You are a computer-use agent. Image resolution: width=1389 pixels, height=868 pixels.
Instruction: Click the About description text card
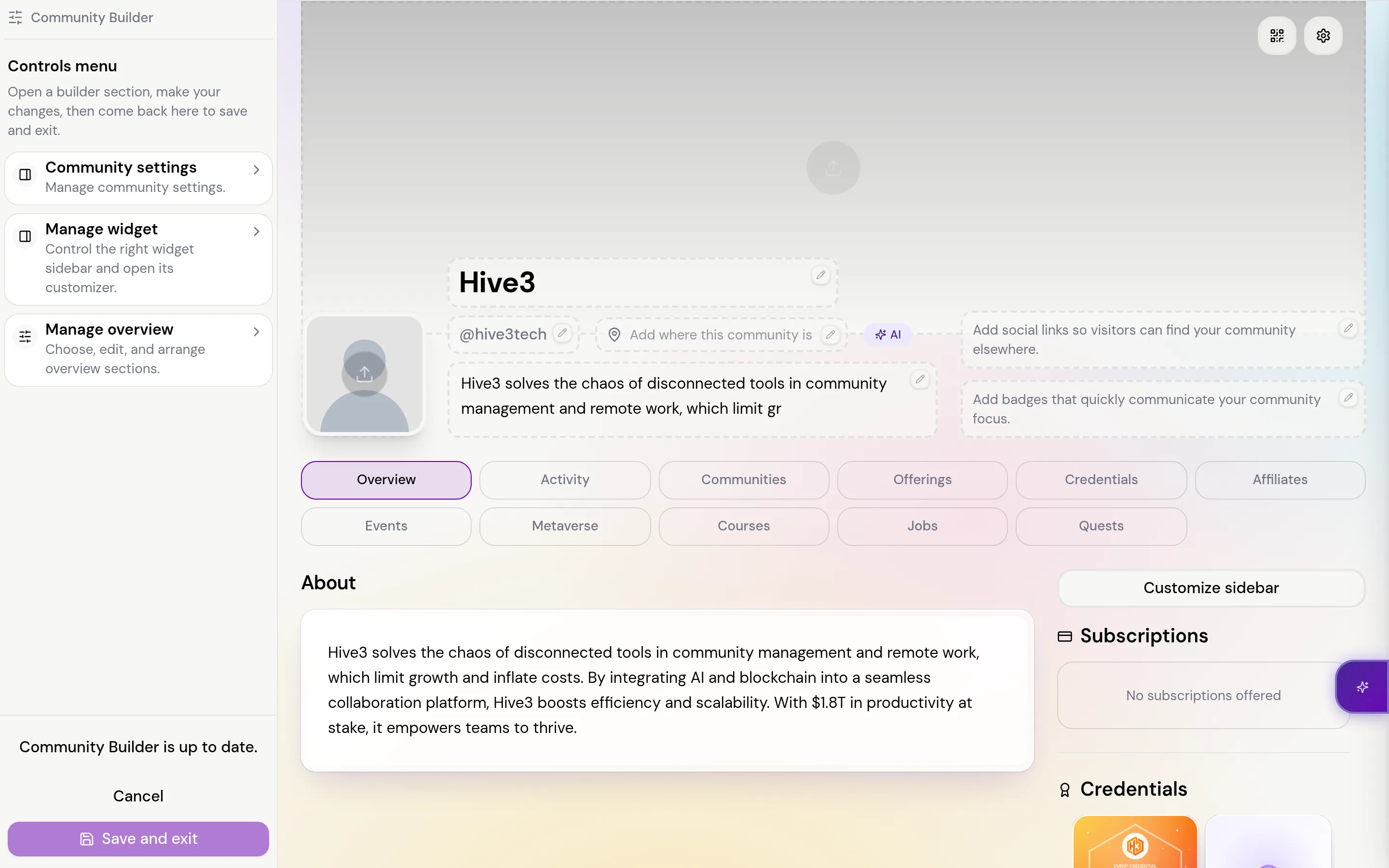(667, 690)
